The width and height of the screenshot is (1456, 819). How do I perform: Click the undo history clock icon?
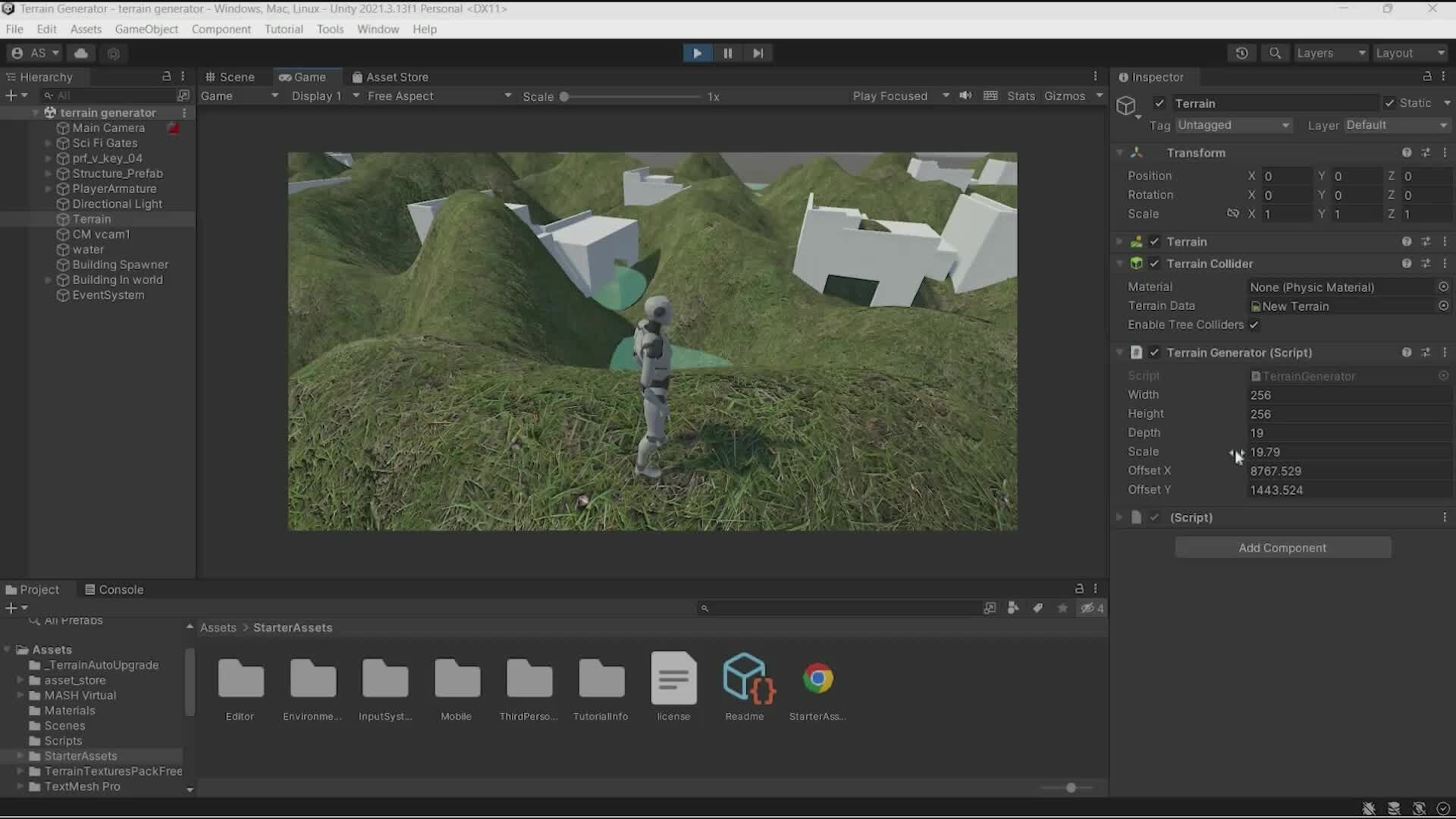pyautogui.click(x=1242, y=53)
